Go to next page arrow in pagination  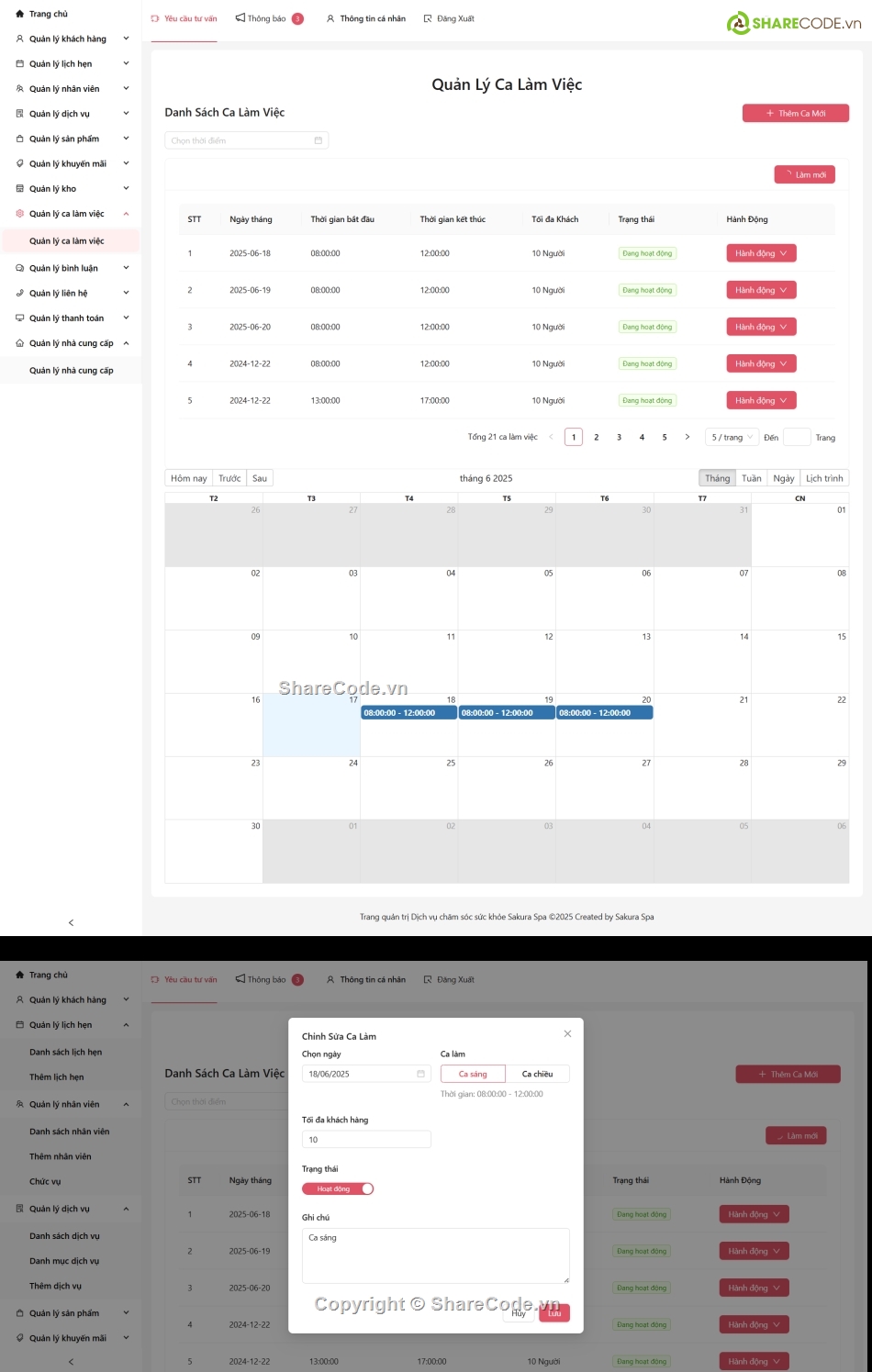[x=687, y=437]
